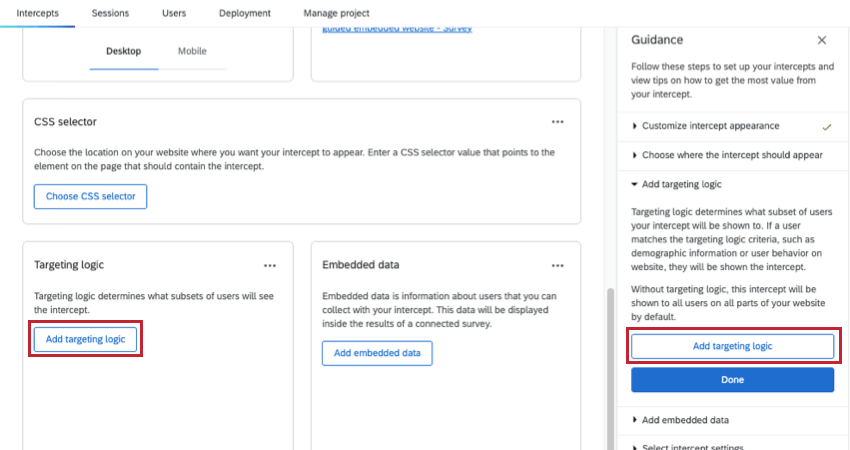Expand Add embedded data guidance step
This screenshot has height=450, width=850.
point(685,420)
